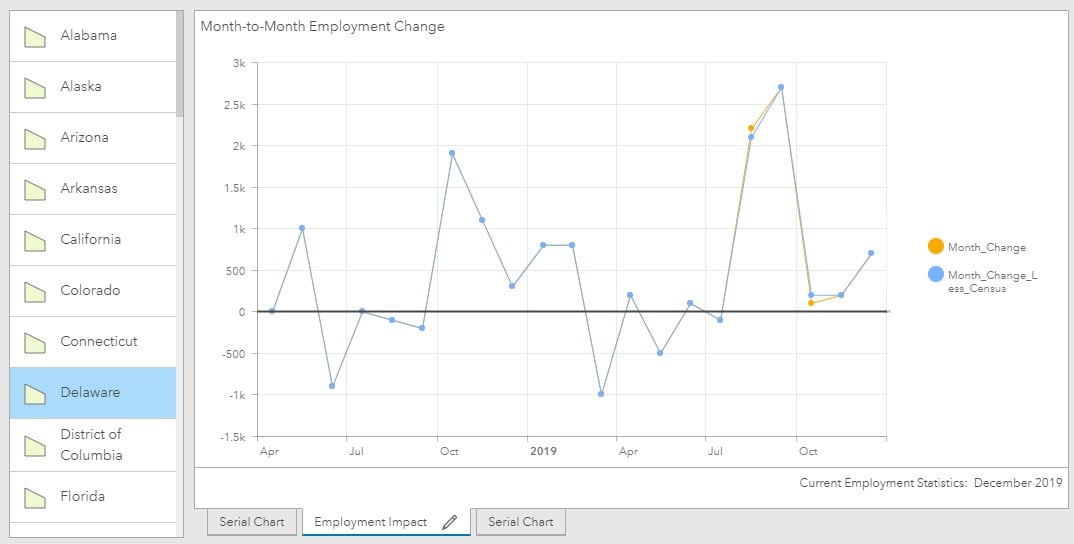Switch to the last Serial Chart tab
The height and width of the screenshot is (544, 1074).
coord(521,521)
